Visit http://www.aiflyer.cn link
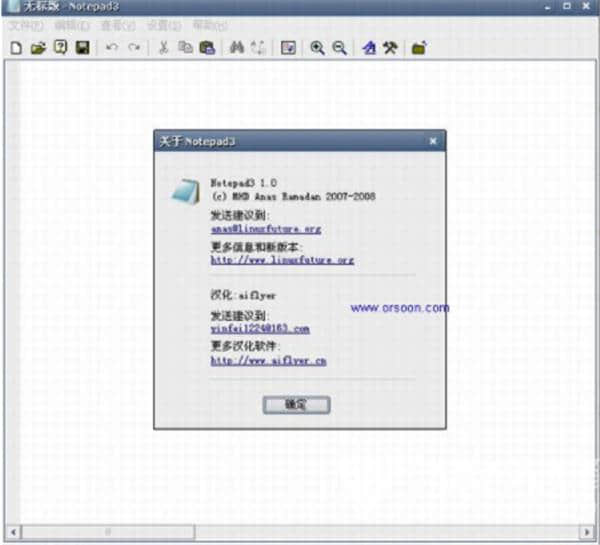 coord(269,361)
